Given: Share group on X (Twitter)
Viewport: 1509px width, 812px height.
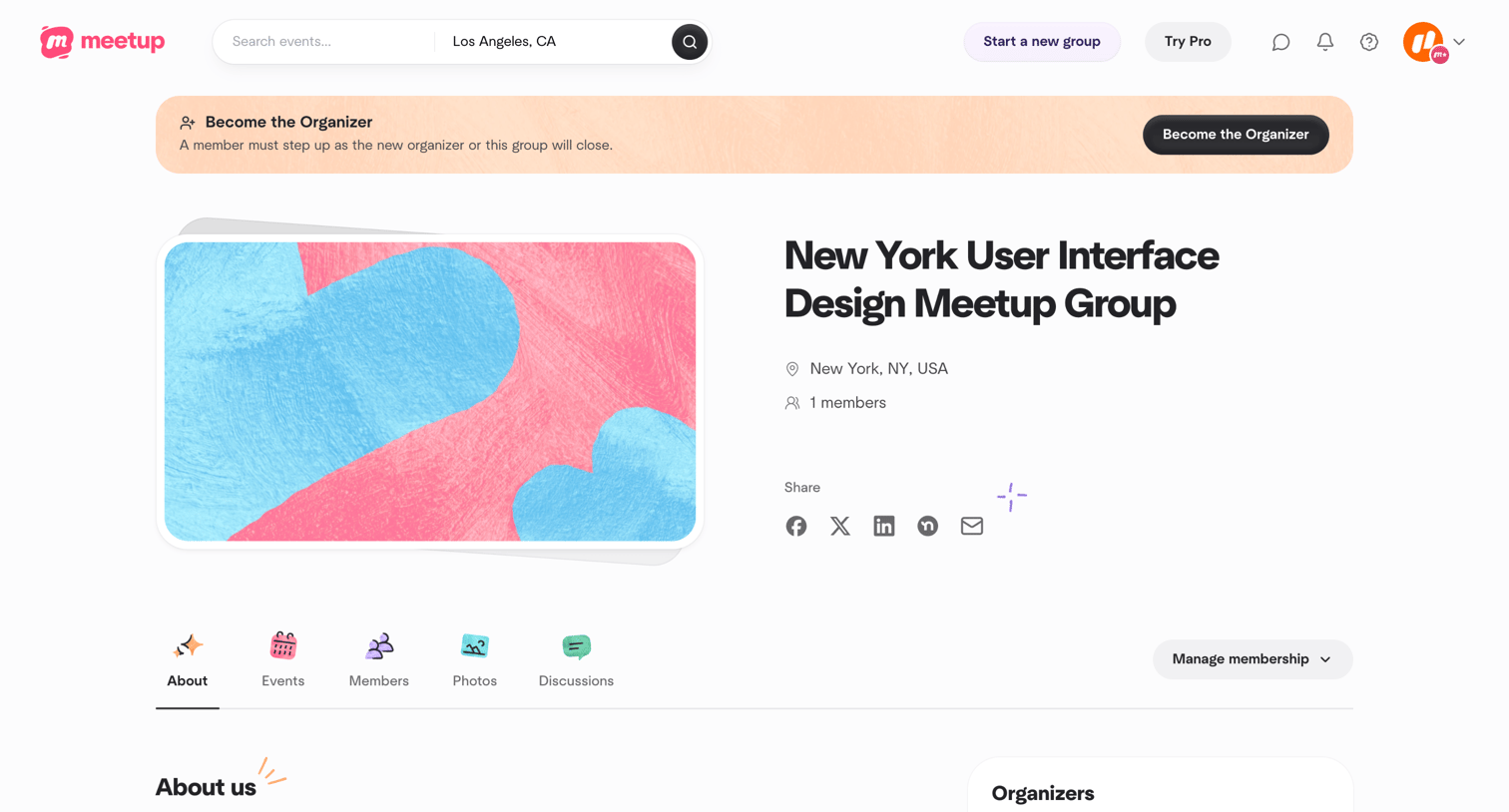Looking at the screenshot, I should click(x=840, y=526).
